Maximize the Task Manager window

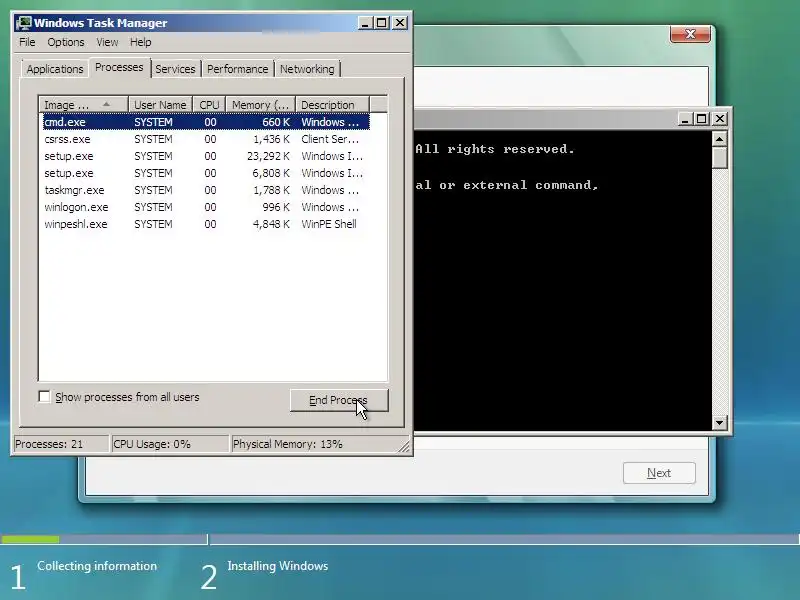pos(382,23)
